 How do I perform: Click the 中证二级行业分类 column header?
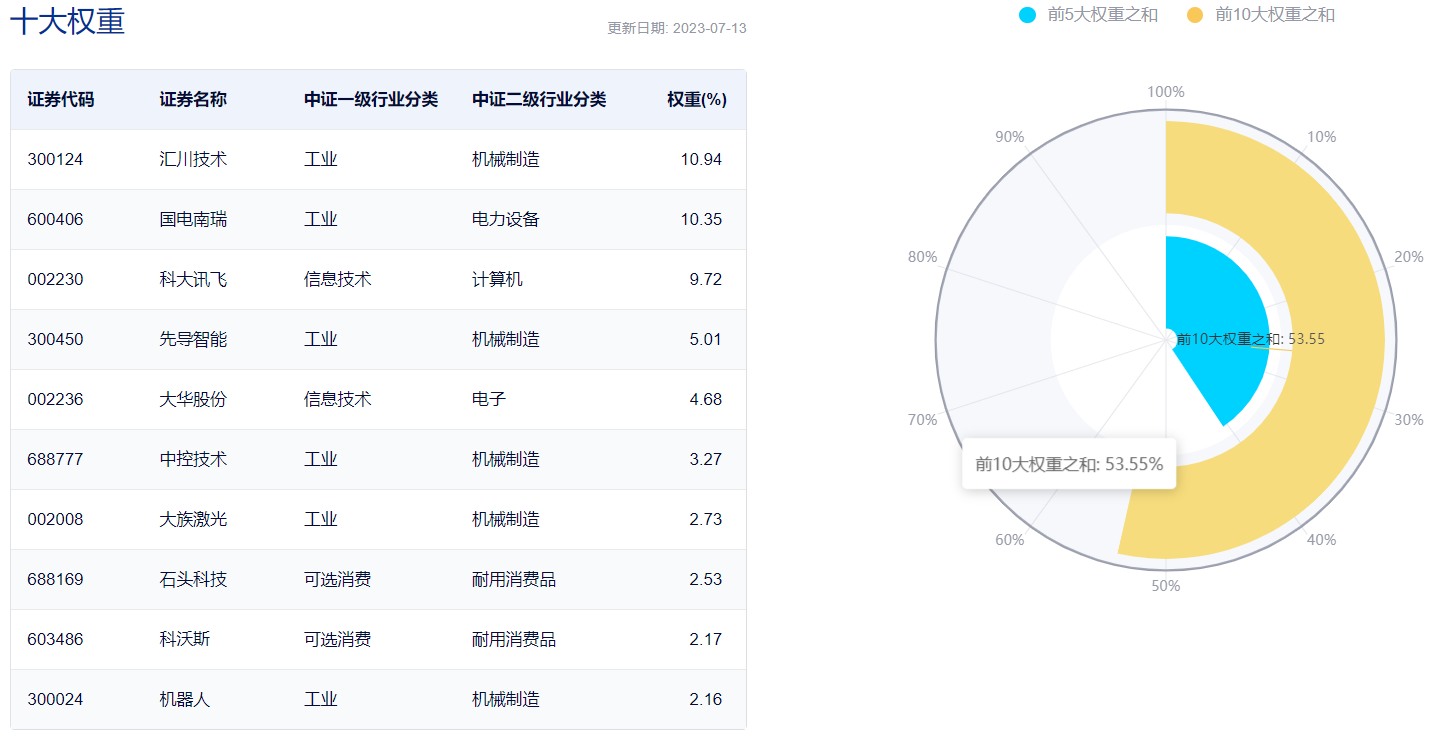pos(539,100)
